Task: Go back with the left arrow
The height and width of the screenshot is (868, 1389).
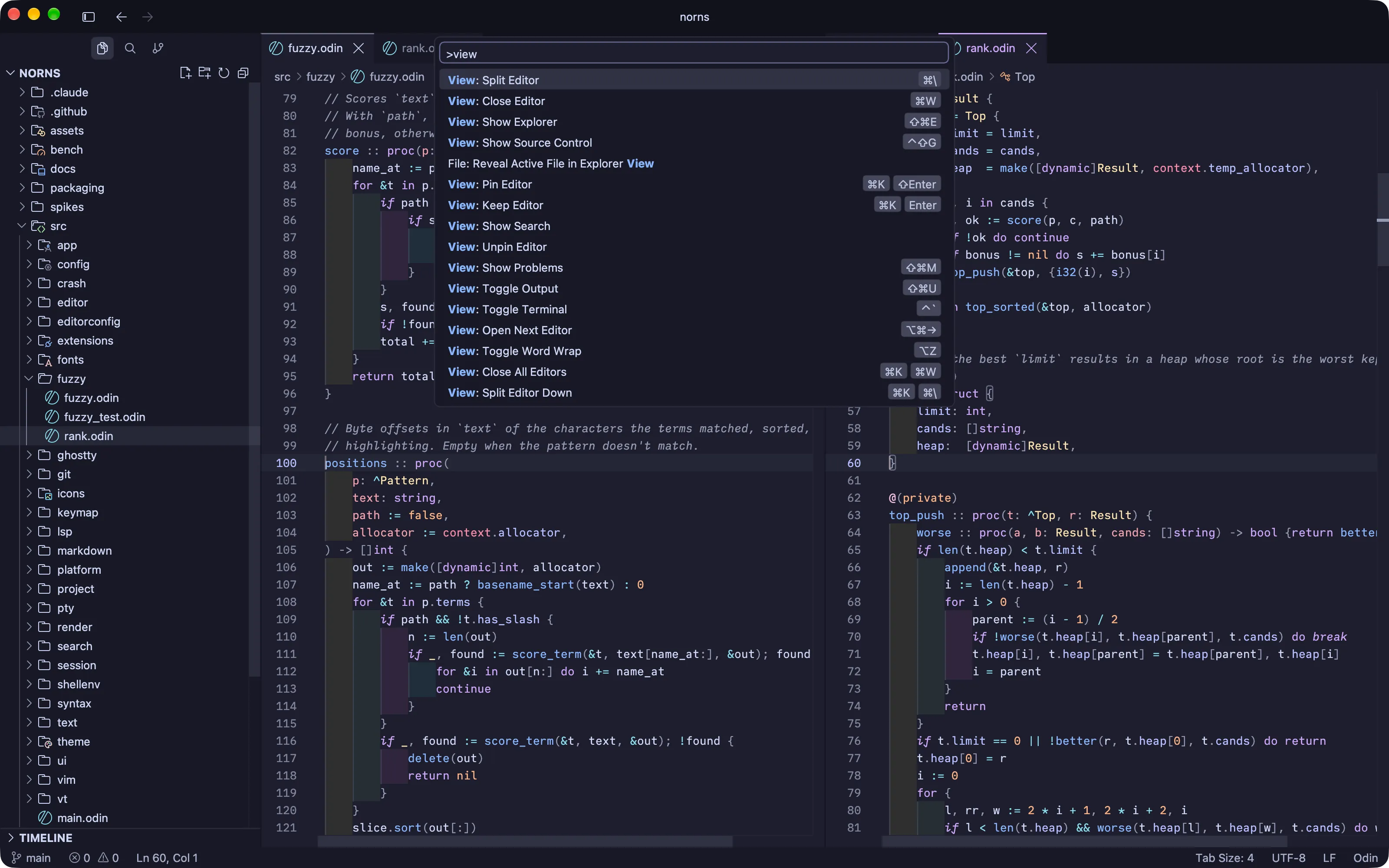Action: pyautogui.click(x=121, y=16)
